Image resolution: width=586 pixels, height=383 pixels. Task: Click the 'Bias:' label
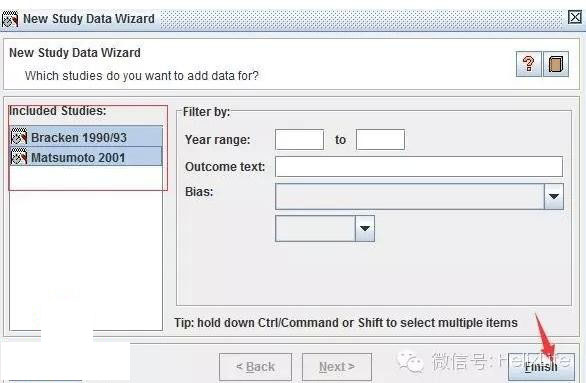point(199,192)
